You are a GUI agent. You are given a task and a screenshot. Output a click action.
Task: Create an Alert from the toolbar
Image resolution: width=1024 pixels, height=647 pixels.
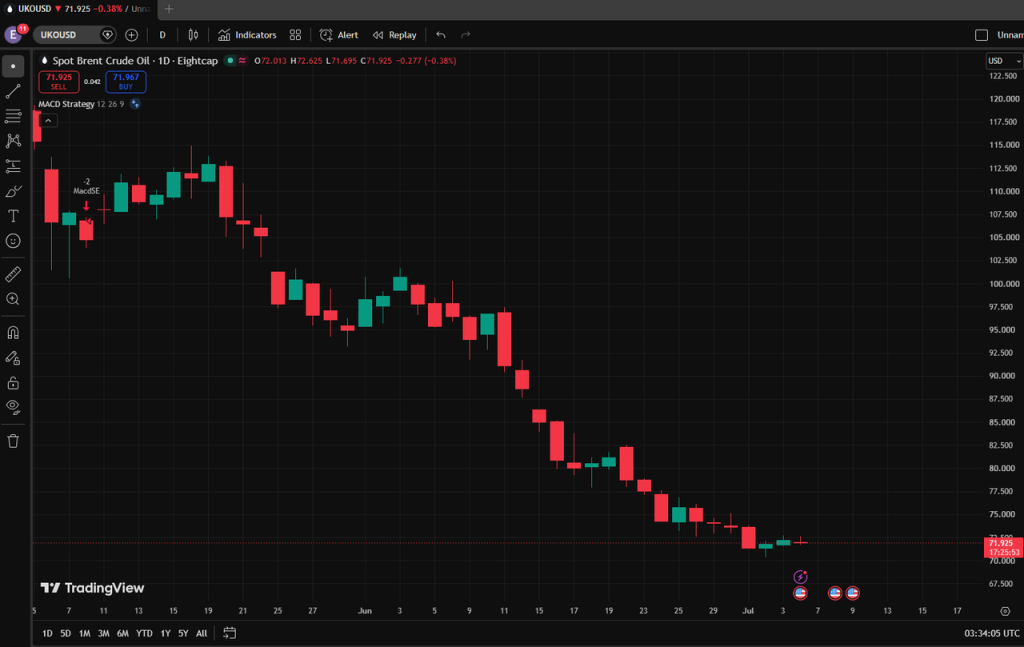click(x=339, y=35)
